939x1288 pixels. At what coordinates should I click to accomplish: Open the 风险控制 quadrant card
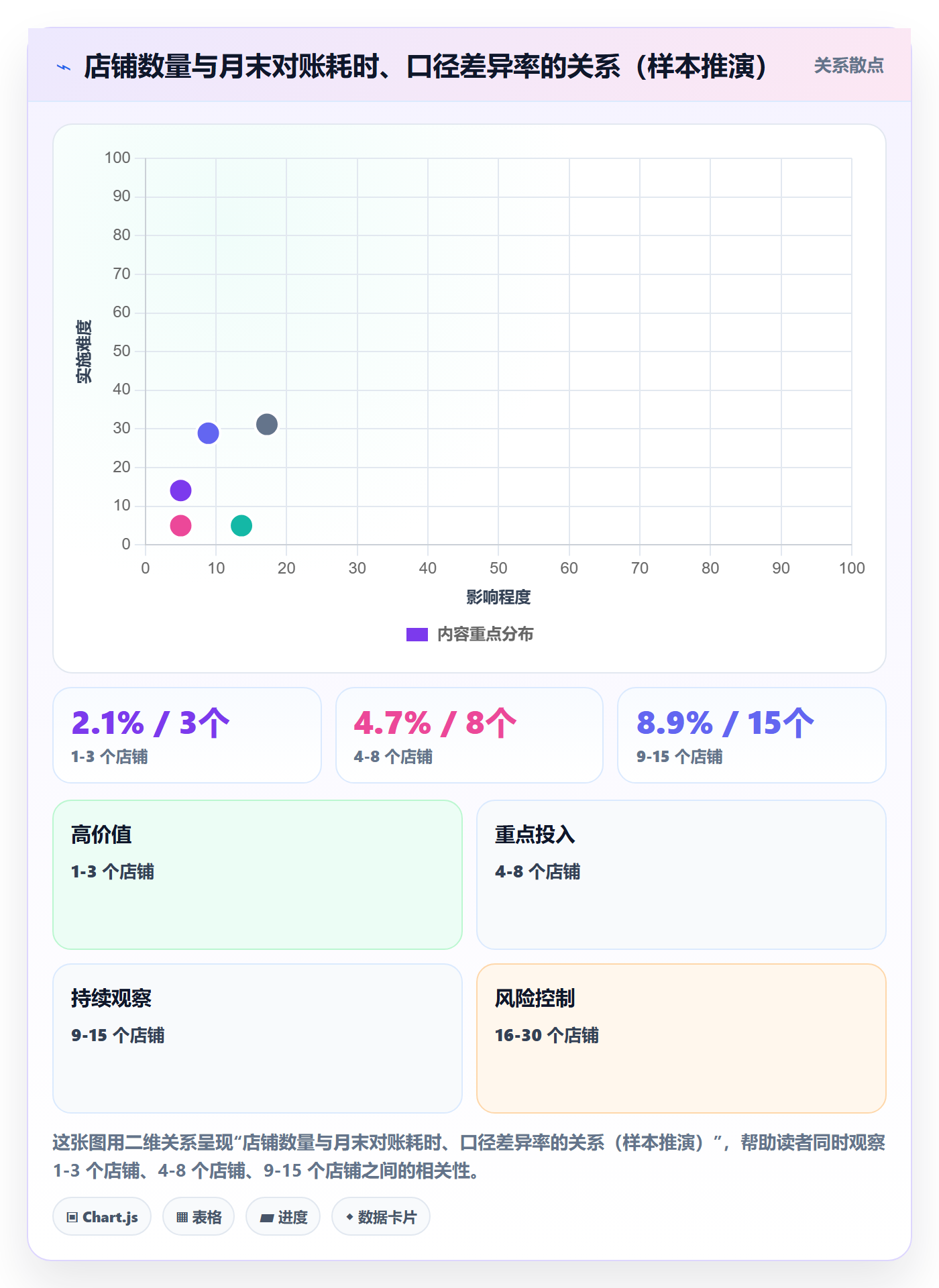[681, 1038]
